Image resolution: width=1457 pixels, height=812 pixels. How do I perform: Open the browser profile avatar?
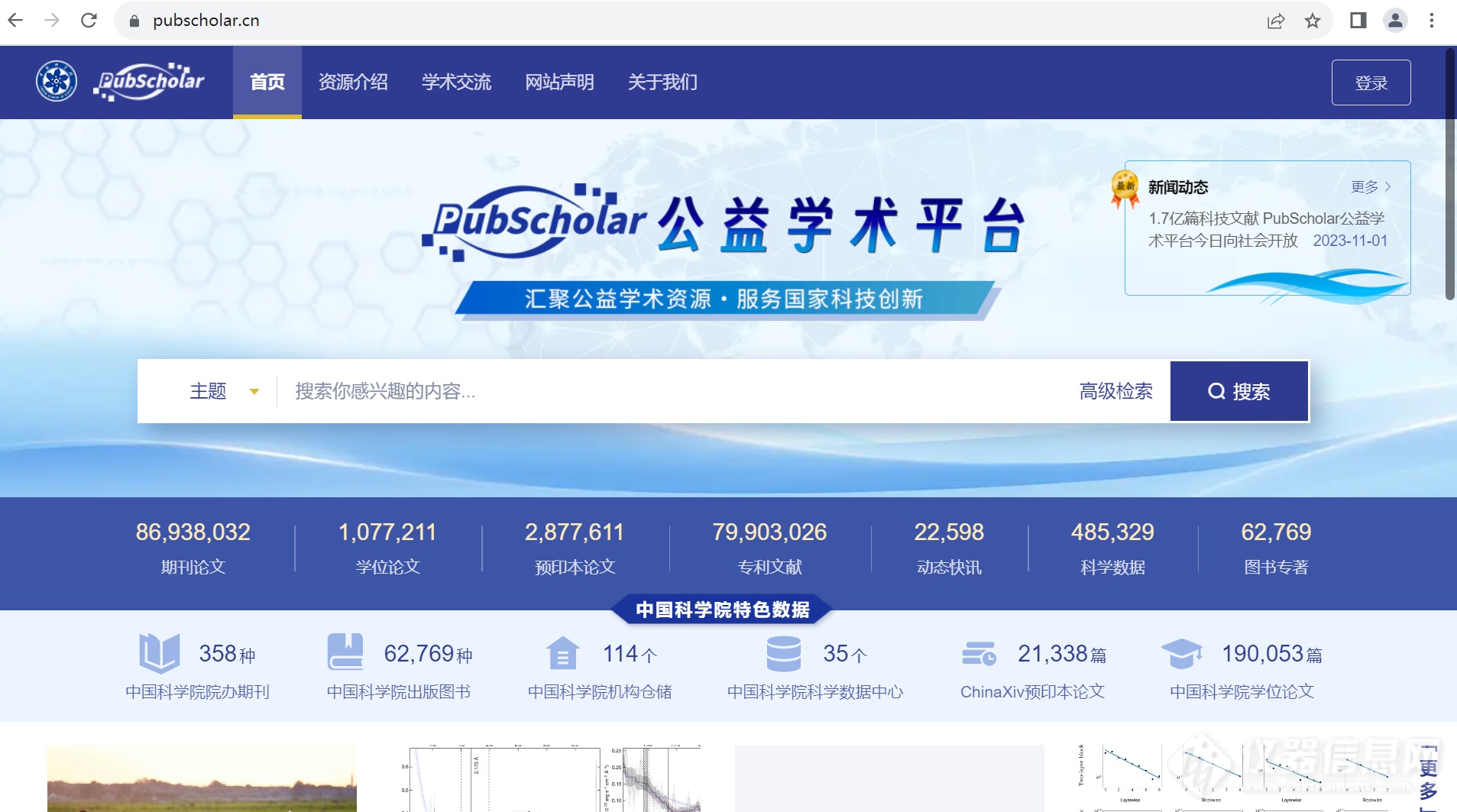1395,21
